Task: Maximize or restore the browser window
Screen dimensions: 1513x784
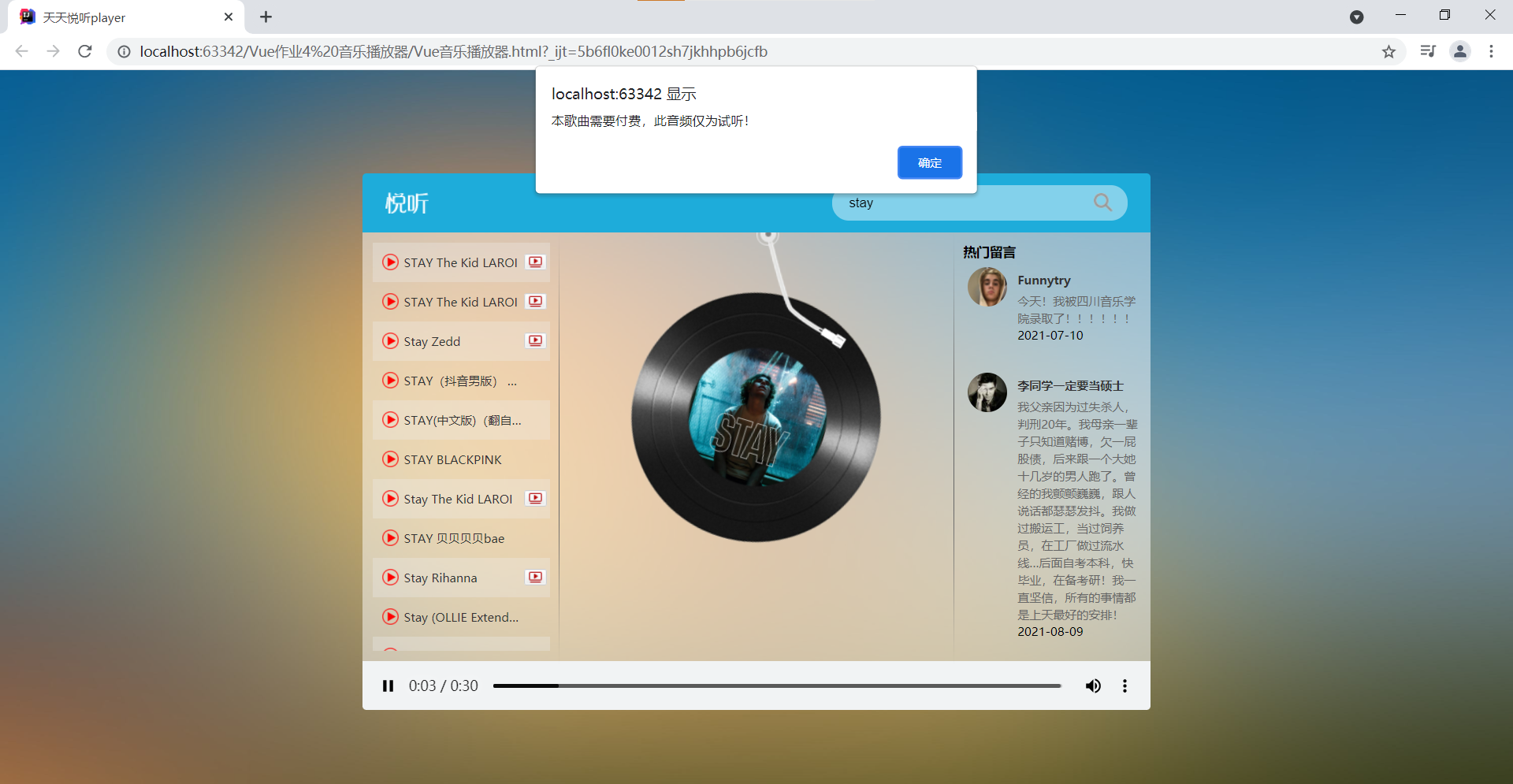Action: (1444, 15)
